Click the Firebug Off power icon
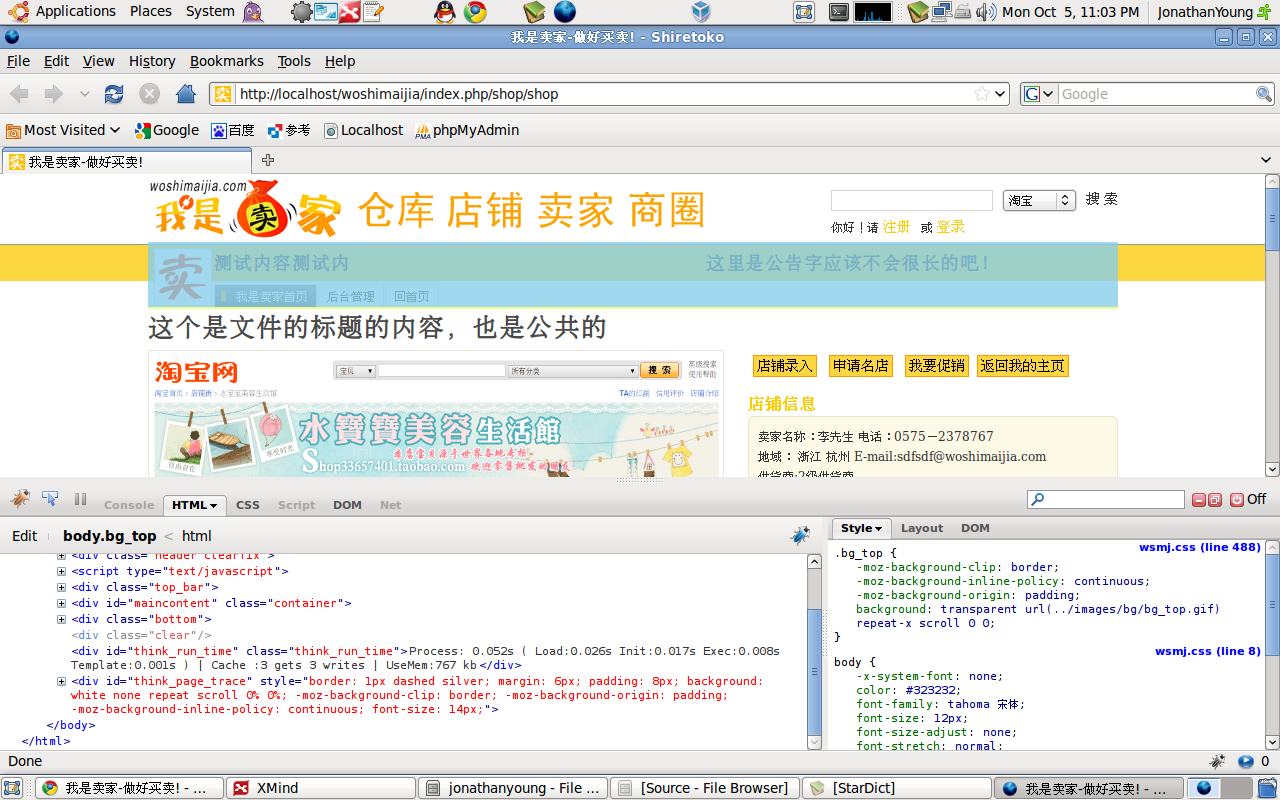The width and height of the screenshot is (1280, 800). click(1237, 499)
